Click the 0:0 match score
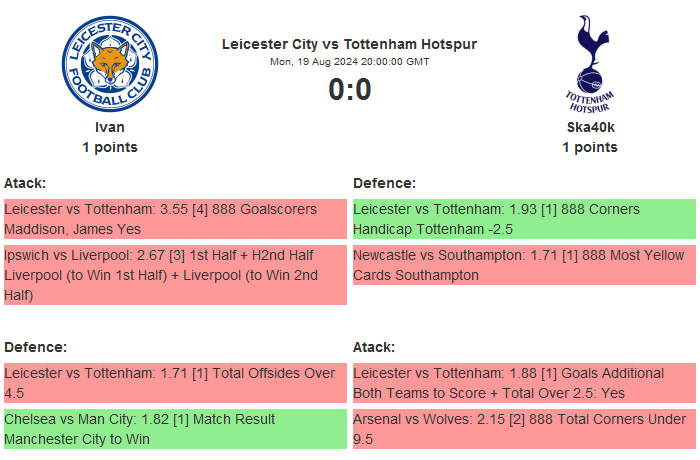Image resolution: width=700 pixels, height=460 pixels. (349, 90)
